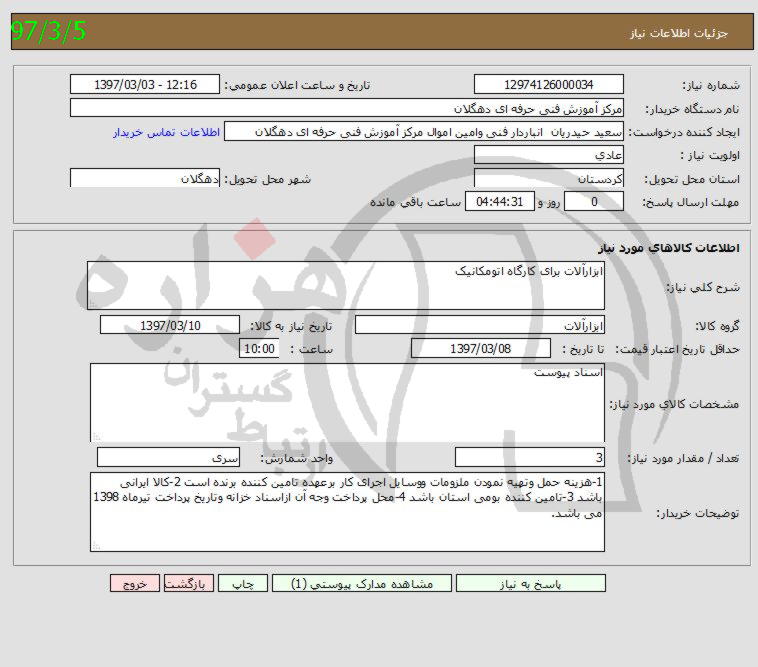This screenshot has height=667, width=758.
Task: Click the announcement date field 1397/03/03 - 12:16
Action: 145,85
